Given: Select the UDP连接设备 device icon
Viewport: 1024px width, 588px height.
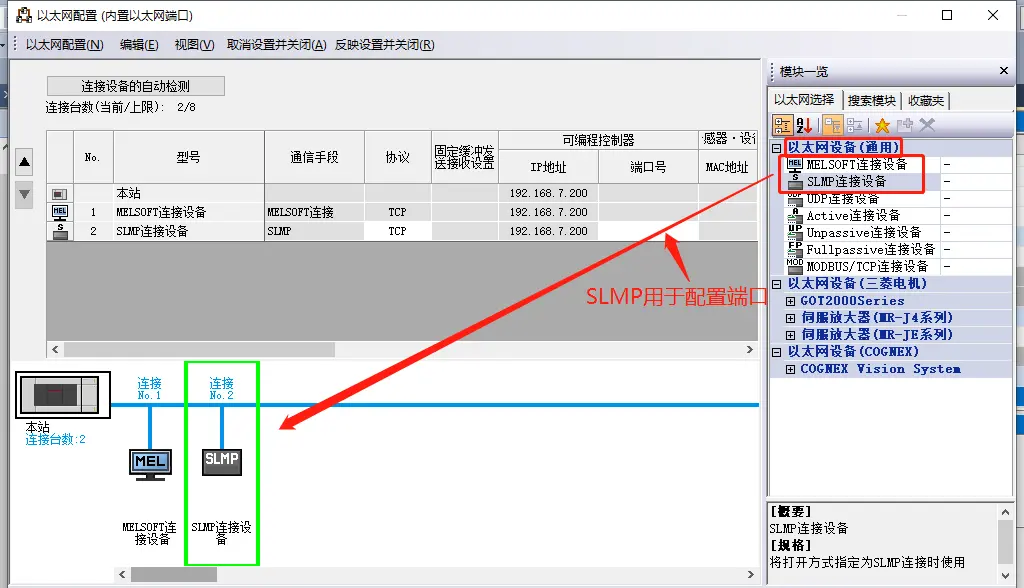Looking at the screenshot, I should point(795,199).
